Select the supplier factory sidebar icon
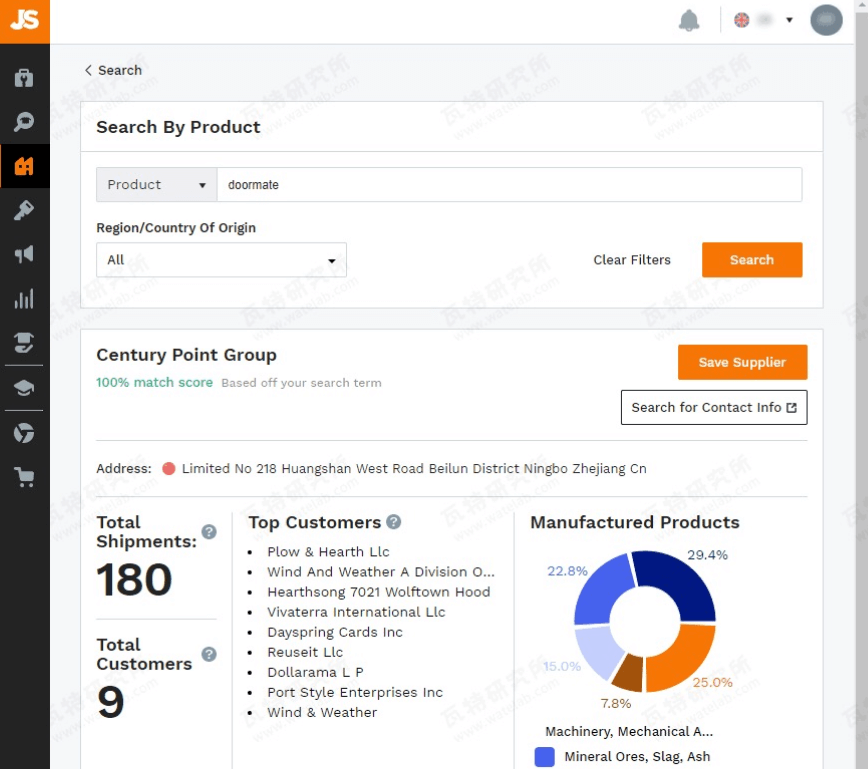868x769 pixels. pos(24,166)
